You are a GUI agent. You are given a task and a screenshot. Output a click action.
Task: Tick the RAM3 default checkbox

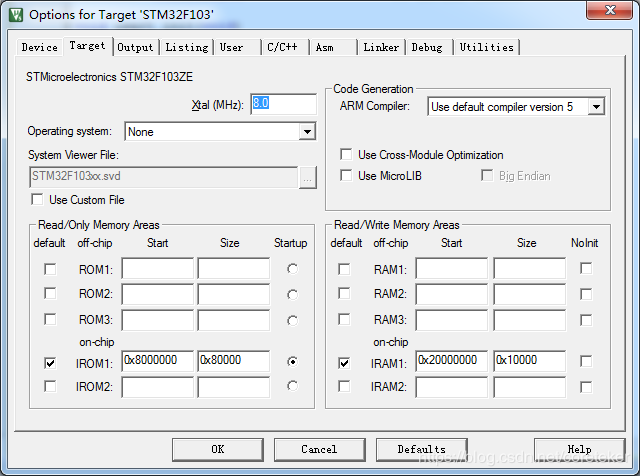pos(344,319)
